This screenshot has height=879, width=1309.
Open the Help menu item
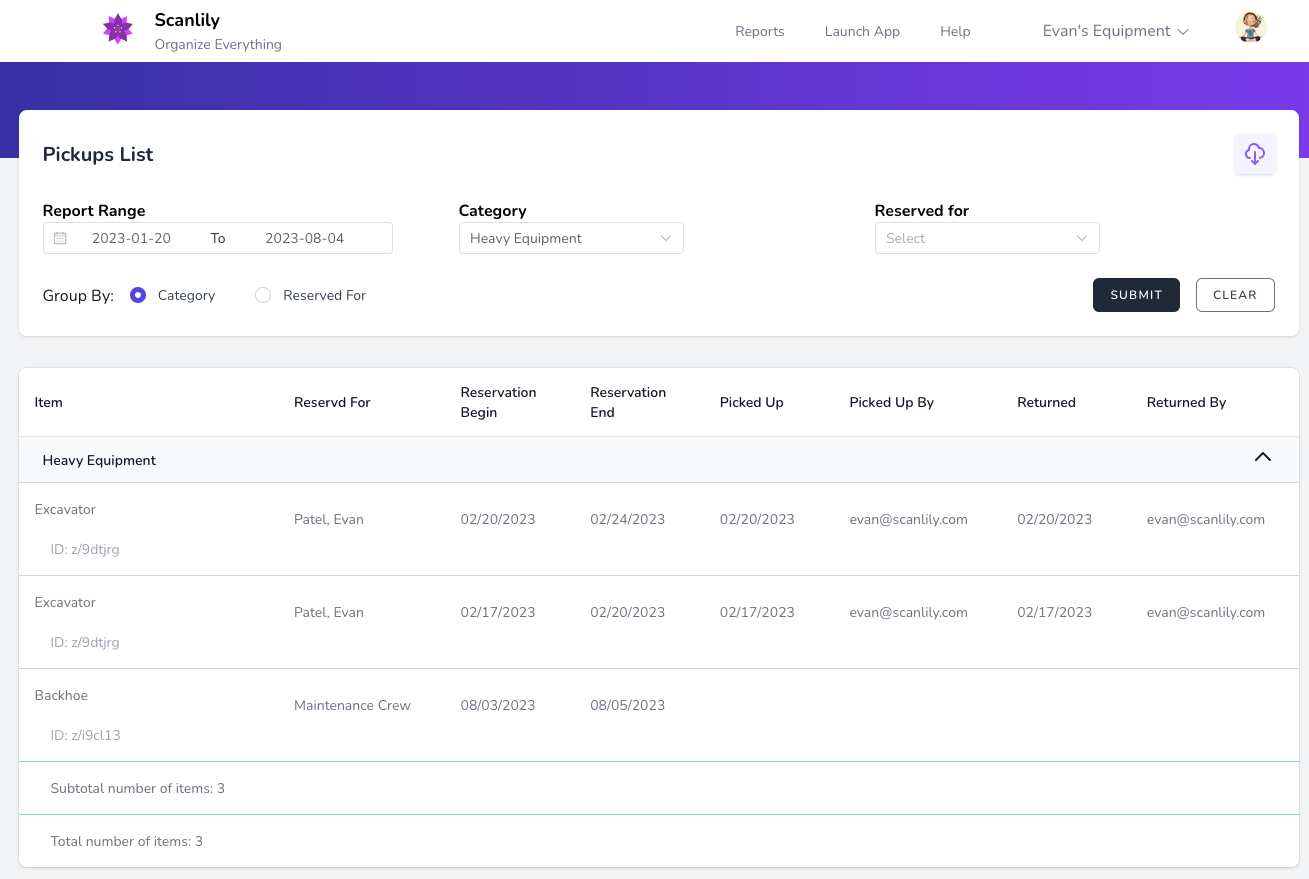click(954, 31)
